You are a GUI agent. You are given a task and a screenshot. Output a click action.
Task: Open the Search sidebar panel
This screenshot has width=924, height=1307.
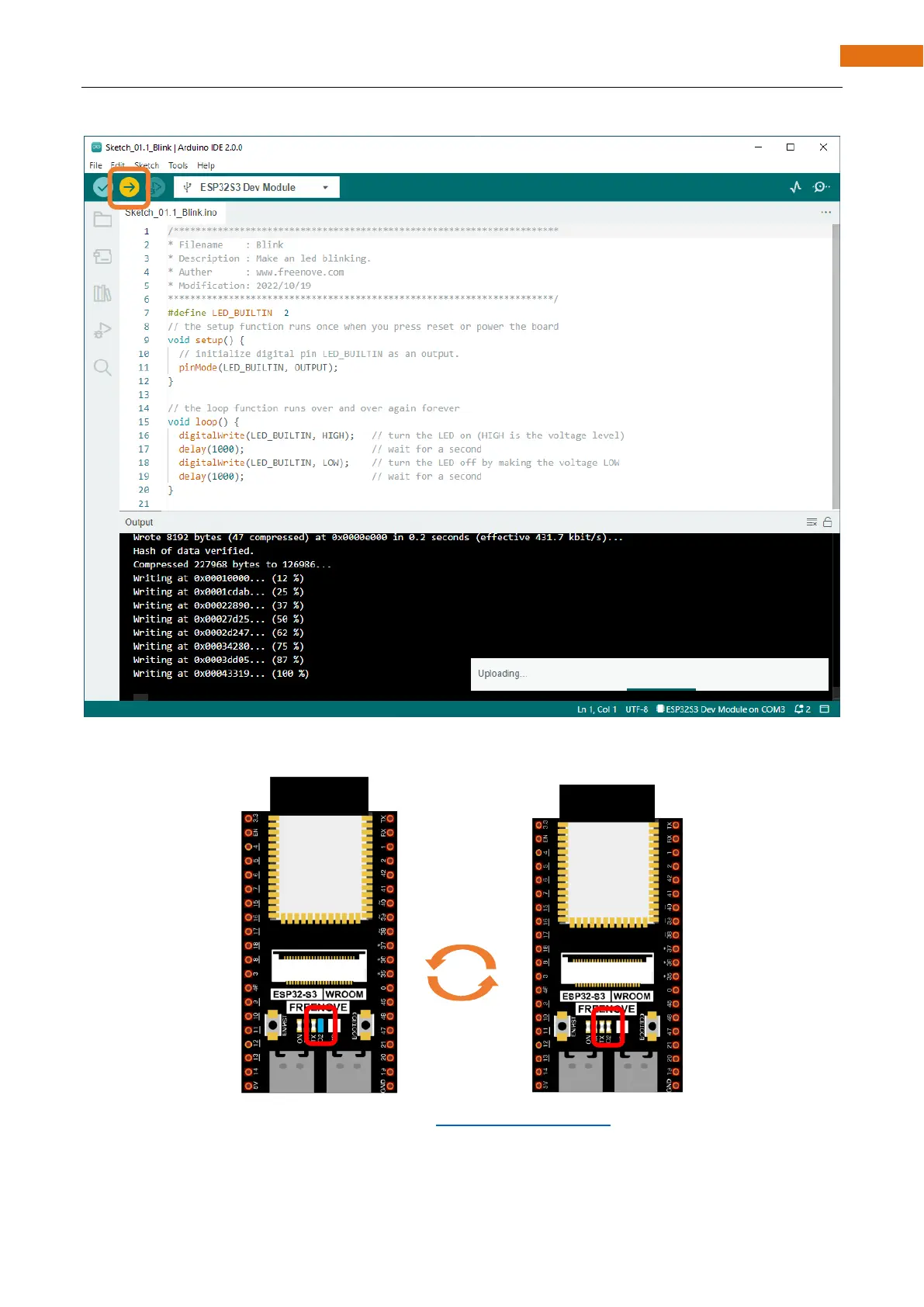coord(102,367)
